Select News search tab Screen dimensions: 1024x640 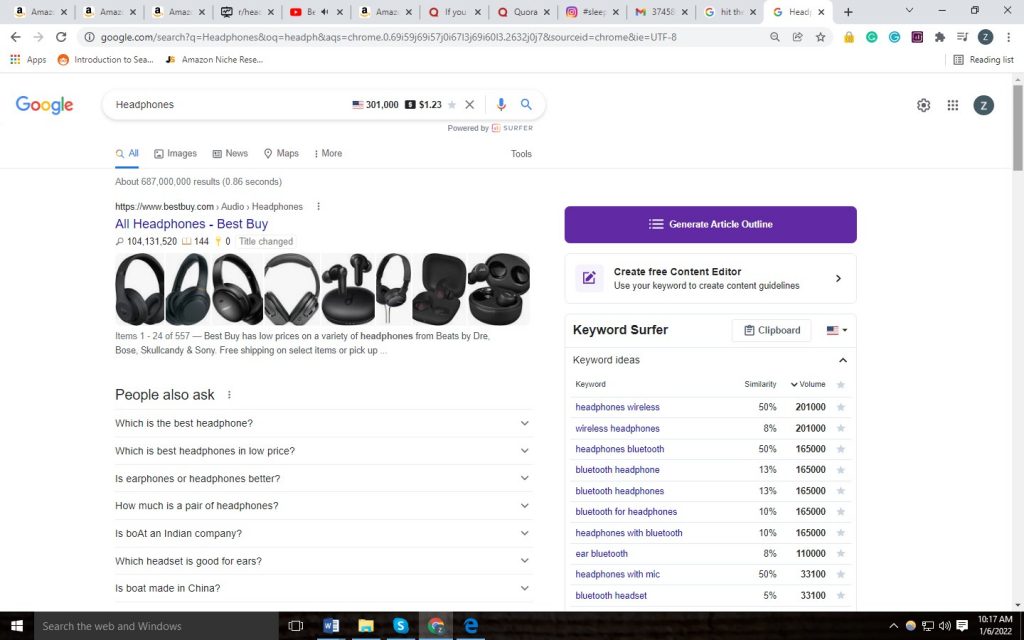coord(230,153)
